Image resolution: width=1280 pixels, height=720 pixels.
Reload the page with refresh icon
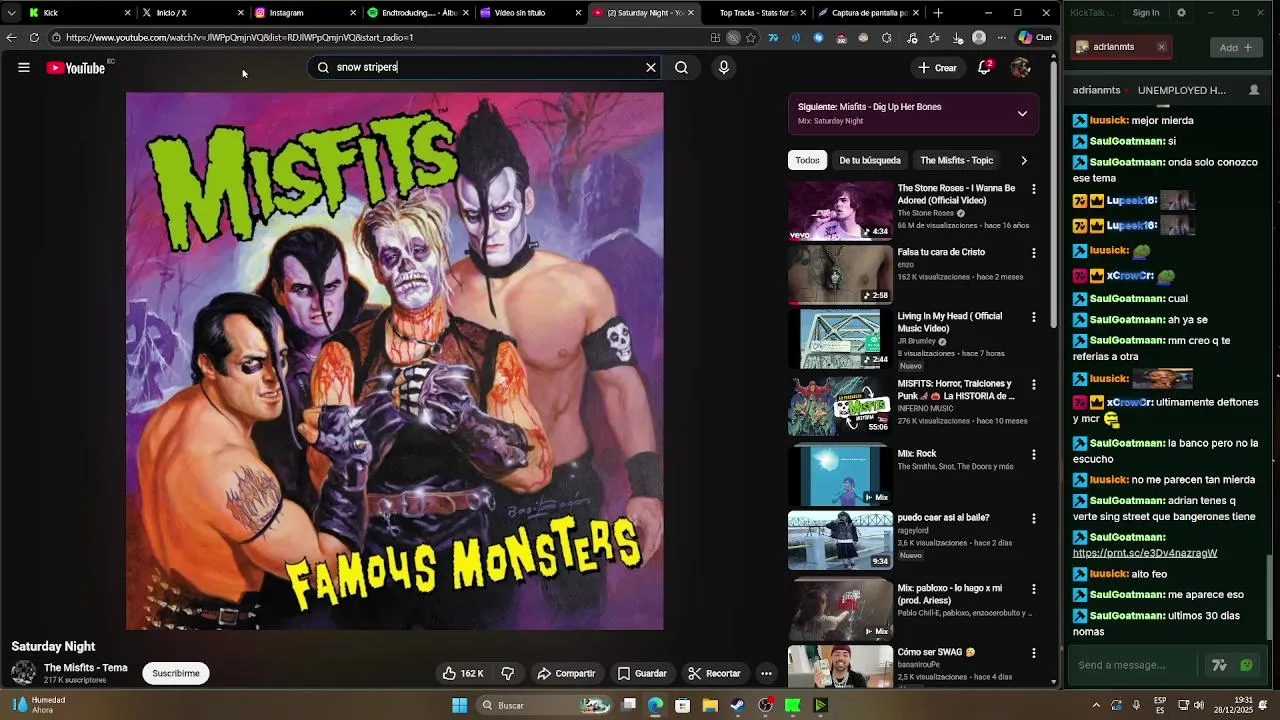tap(34, 37)
